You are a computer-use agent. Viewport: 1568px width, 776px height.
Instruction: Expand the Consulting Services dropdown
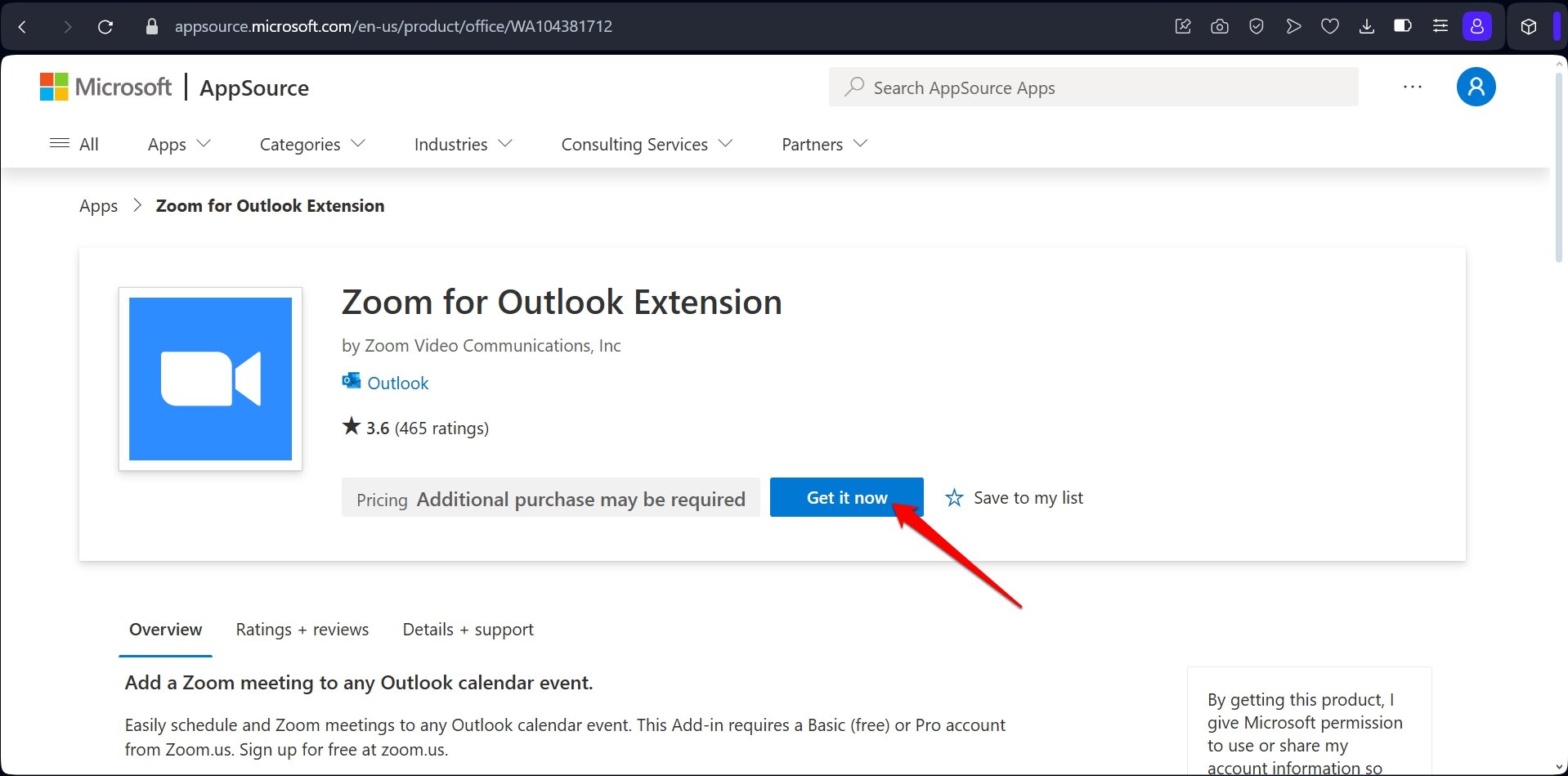[x=647, y=144]
